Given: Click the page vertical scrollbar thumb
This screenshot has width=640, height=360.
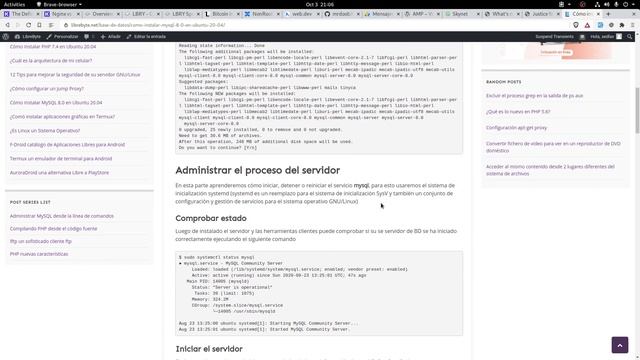Looking at the screenshot, I should [x=637, y=110].
